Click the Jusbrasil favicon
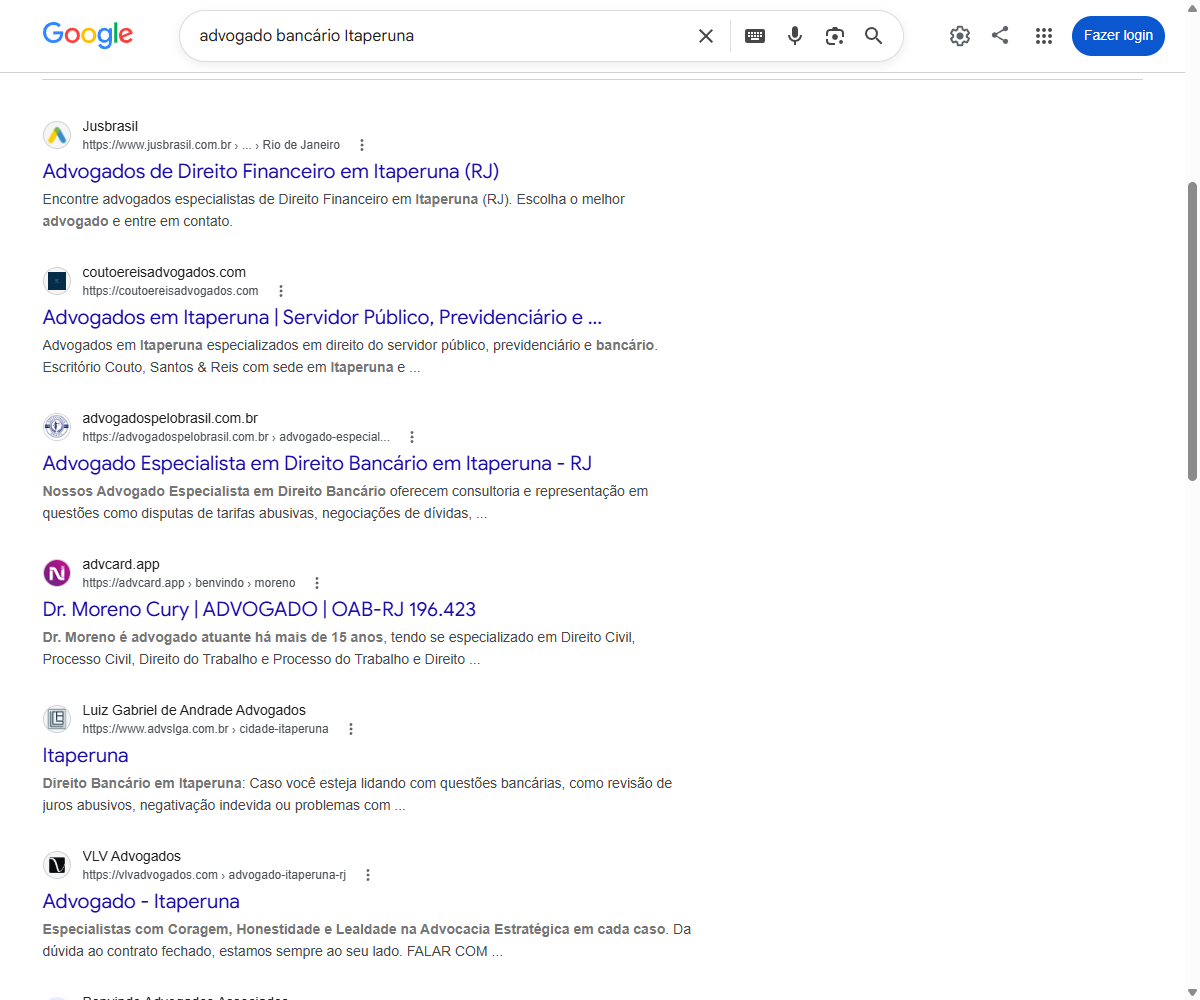This screenshot has height=1000, width=1200. click(57, 135)
